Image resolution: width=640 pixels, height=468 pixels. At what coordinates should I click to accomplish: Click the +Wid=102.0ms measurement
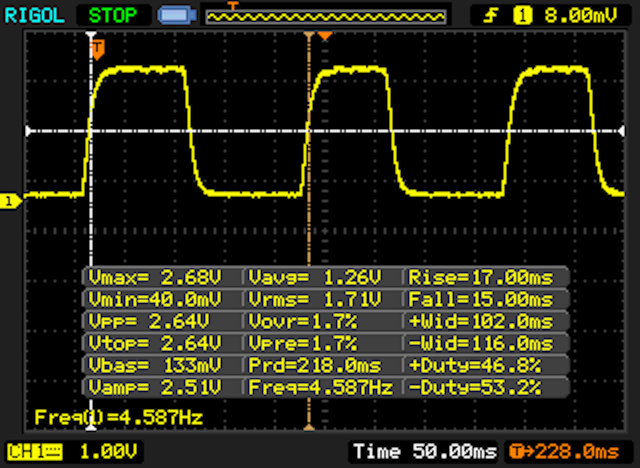481,321
